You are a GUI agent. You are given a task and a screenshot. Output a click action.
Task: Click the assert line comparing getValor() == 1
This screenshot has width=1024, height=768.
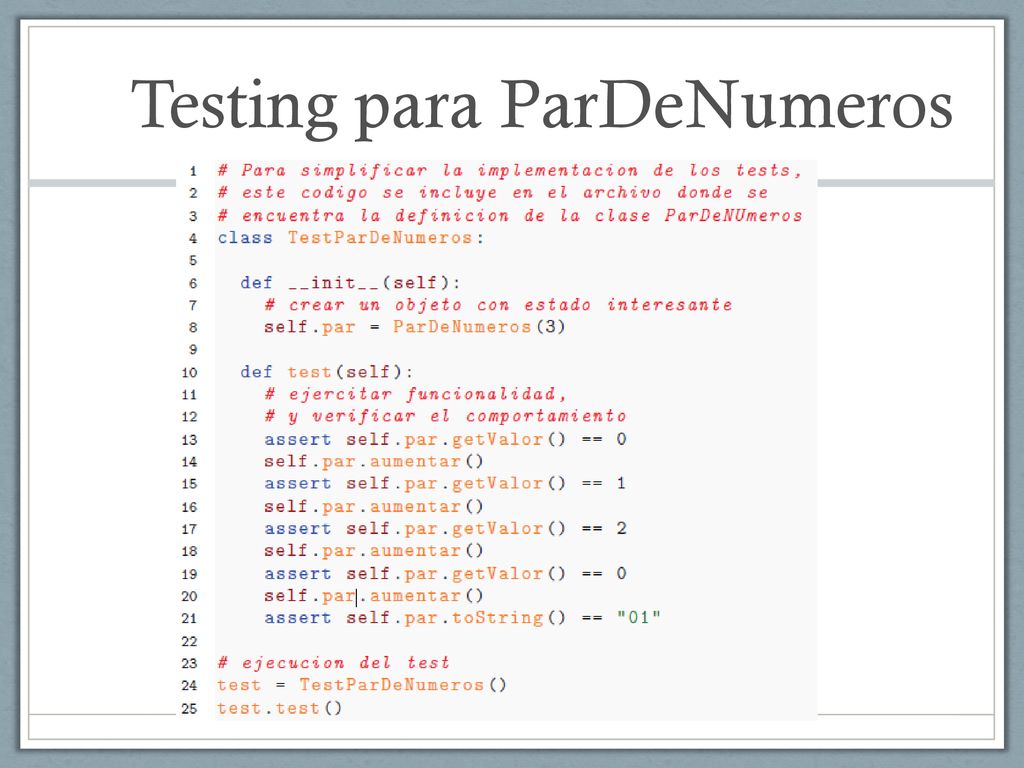click(x=445, y=483)
